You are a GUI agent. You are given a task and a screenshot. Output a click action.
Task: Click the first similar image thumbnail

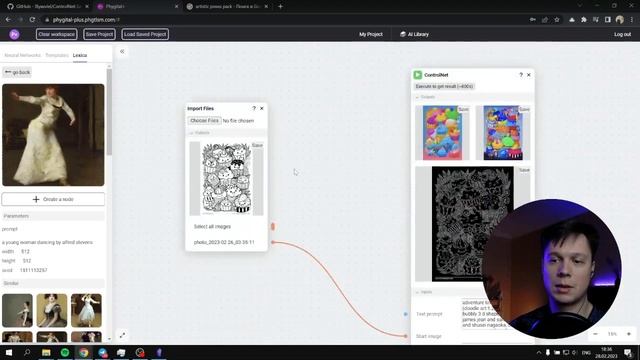(x=17, y=310)
